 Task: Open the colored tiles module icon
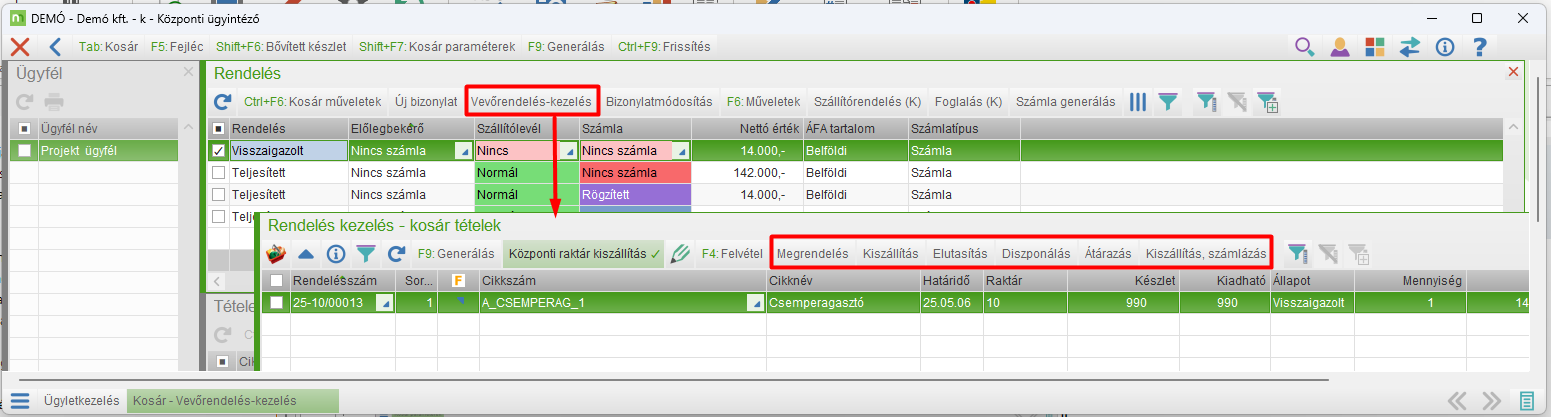coord(1375,46)
